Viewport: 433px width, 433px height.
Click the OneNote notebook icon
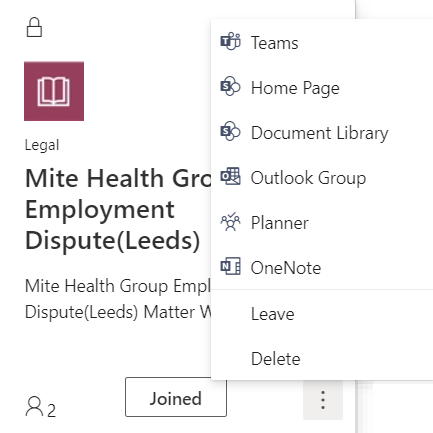coord(230,266)
